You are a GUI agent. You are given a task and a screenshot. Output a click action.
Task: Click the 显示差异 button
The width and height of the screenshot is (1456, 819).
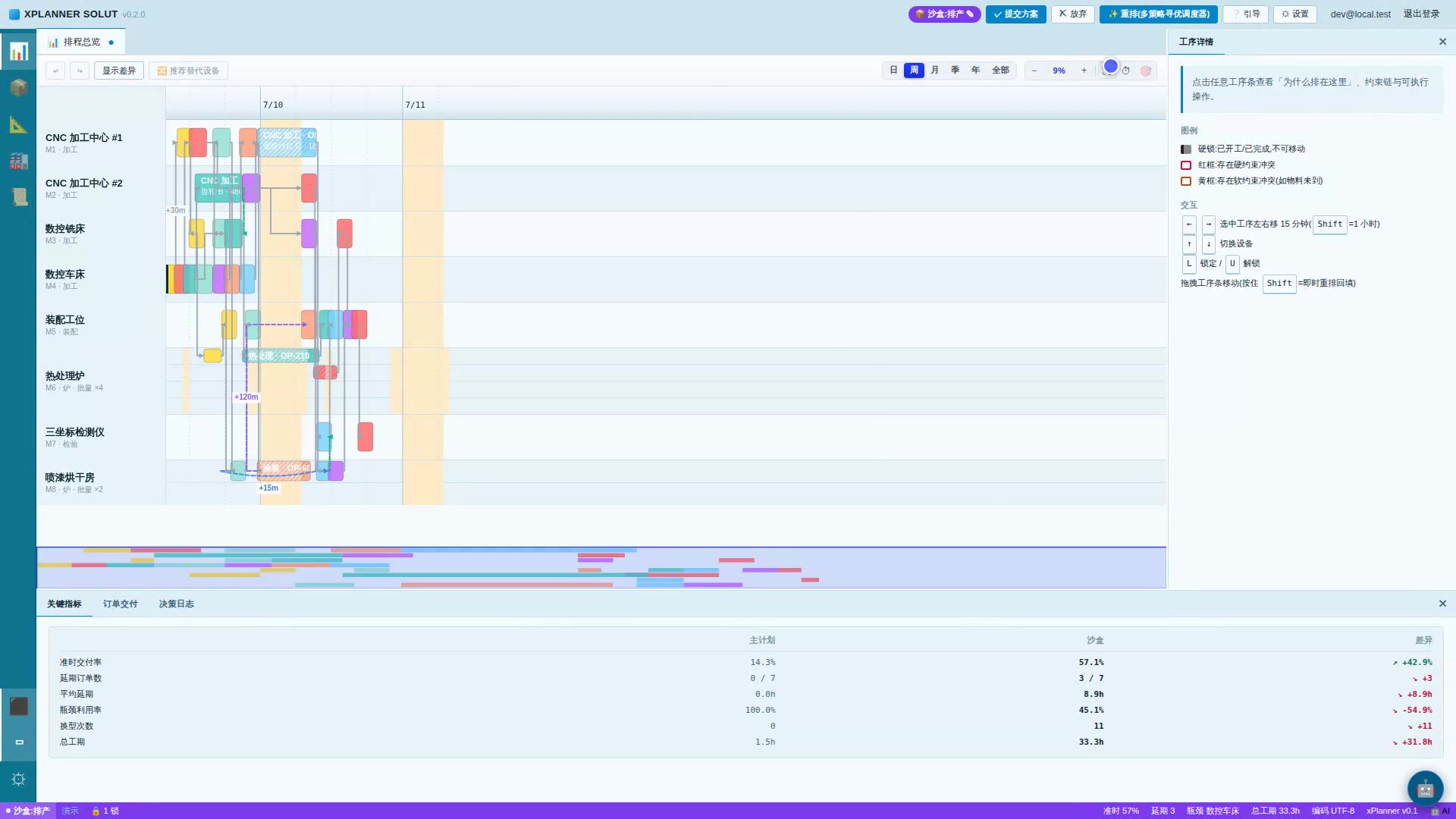pos(119,71)
